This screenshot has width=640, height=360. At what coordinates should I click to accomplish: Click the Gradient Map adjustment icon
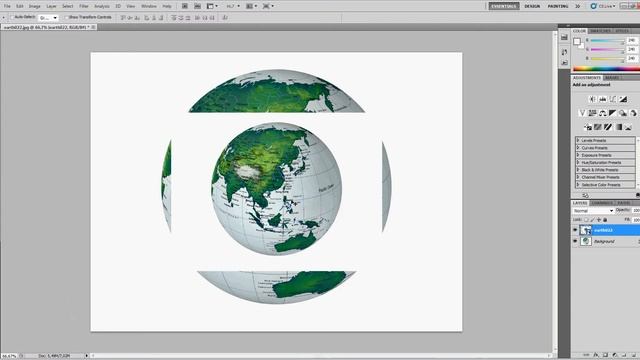point(618,127)
